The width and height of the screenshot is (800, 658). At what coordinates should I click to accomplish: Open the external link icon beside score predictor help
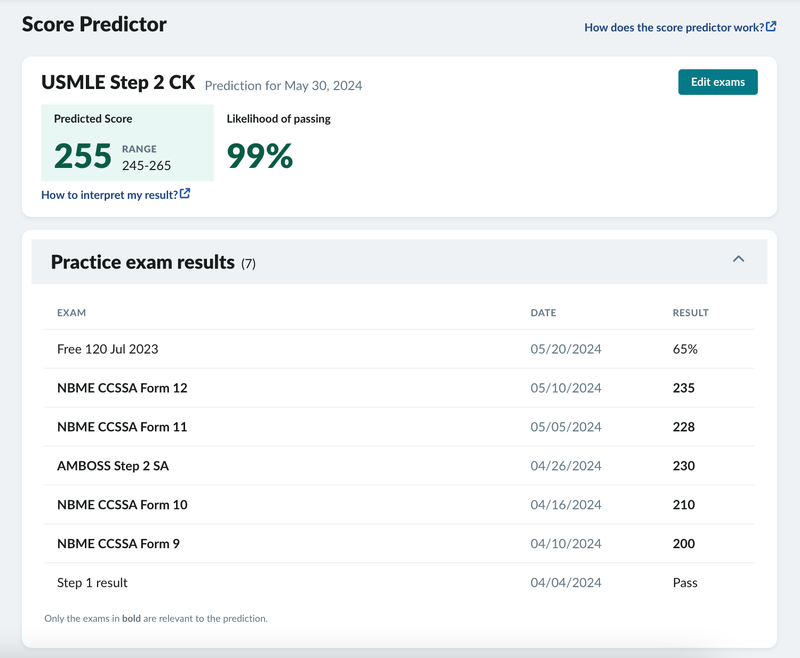tap(772, 26)
